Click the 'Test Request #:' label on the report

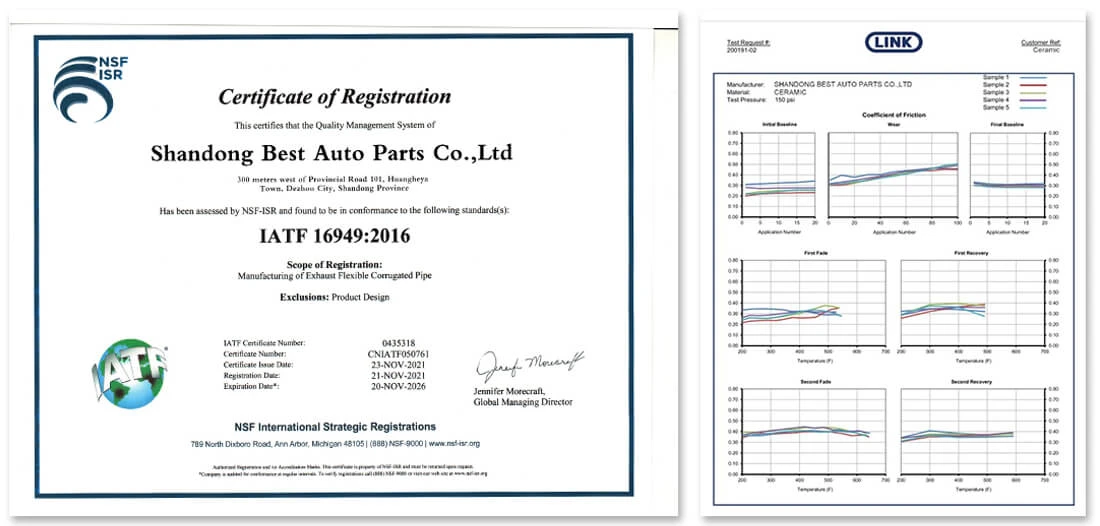[x=748, y=43]
